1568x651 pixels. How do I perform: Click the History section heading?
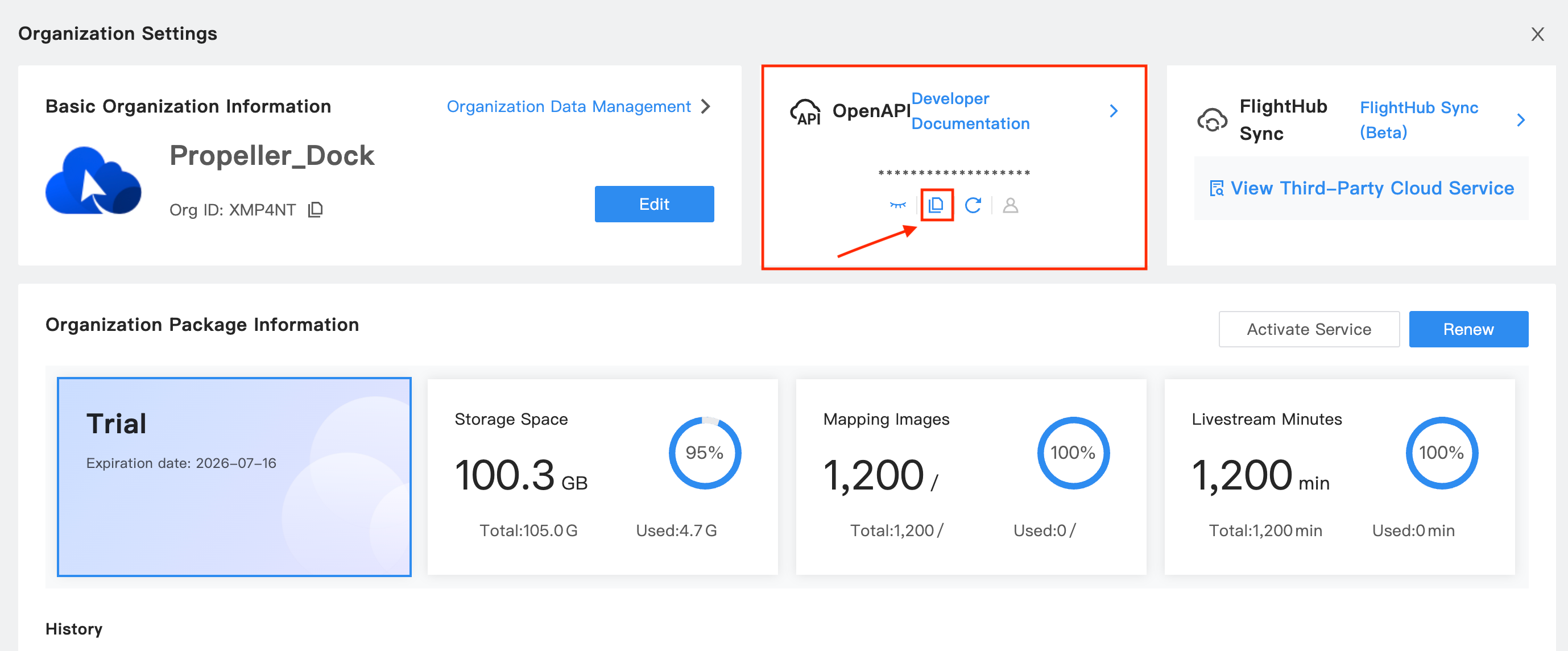pyautogui.click(x=74, y=629)
